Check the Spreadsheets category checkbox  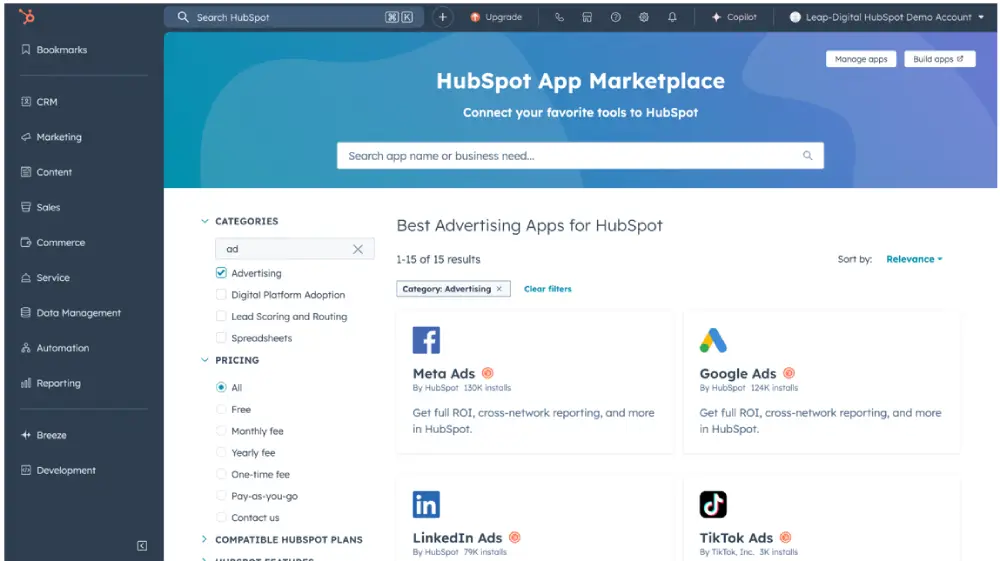pos(221,338)
